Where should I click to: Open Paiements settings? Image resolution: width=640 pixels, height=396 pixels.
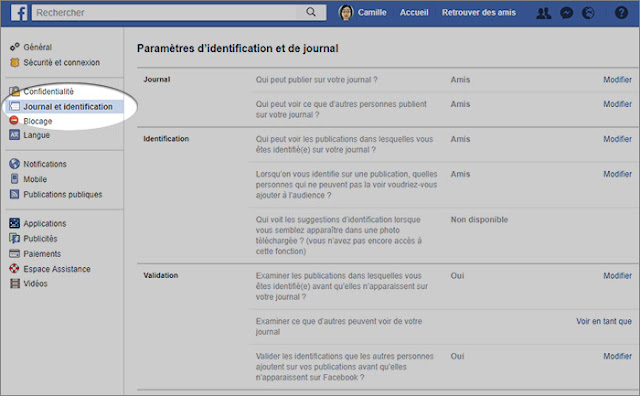(42, 254)
